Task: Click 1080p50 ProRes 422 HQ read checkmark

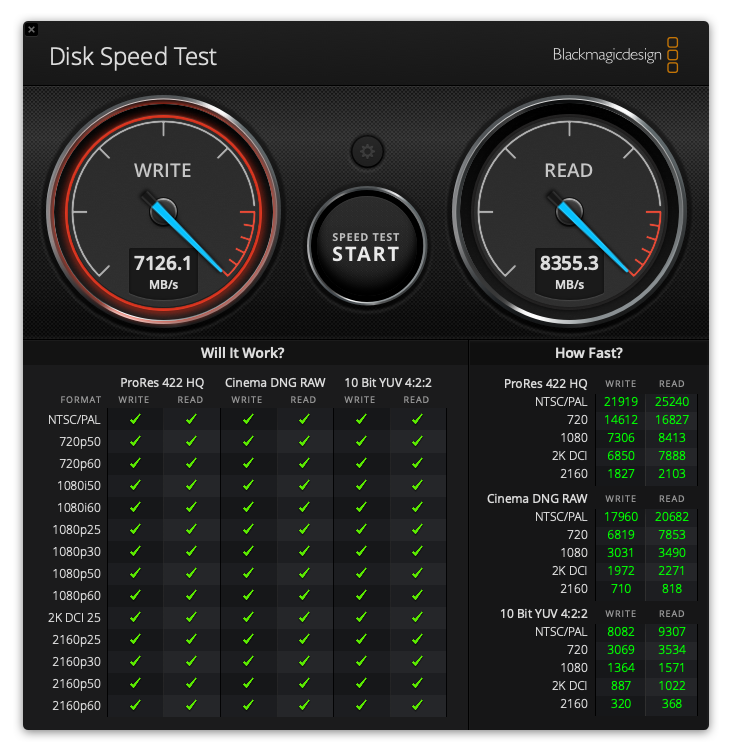Action: tap(191, 573)
